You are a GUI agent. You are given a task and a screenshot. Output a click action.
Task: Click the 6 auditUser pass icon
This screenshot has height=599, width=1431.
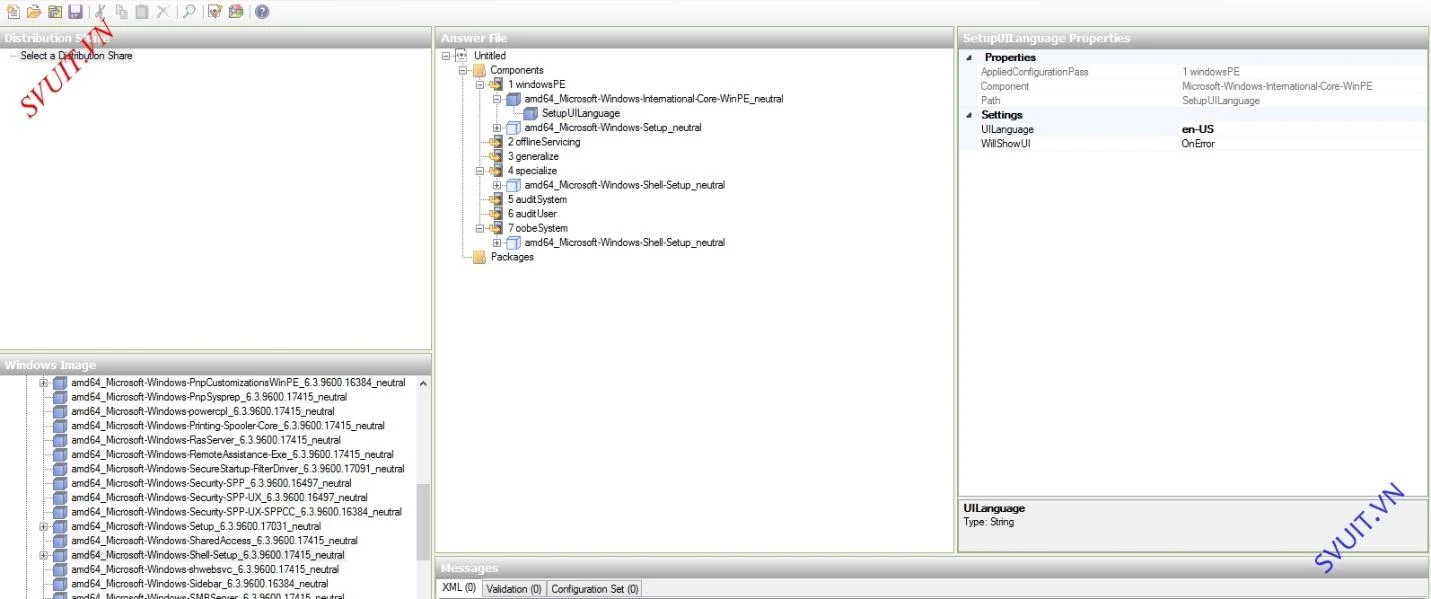click(496, 214)
